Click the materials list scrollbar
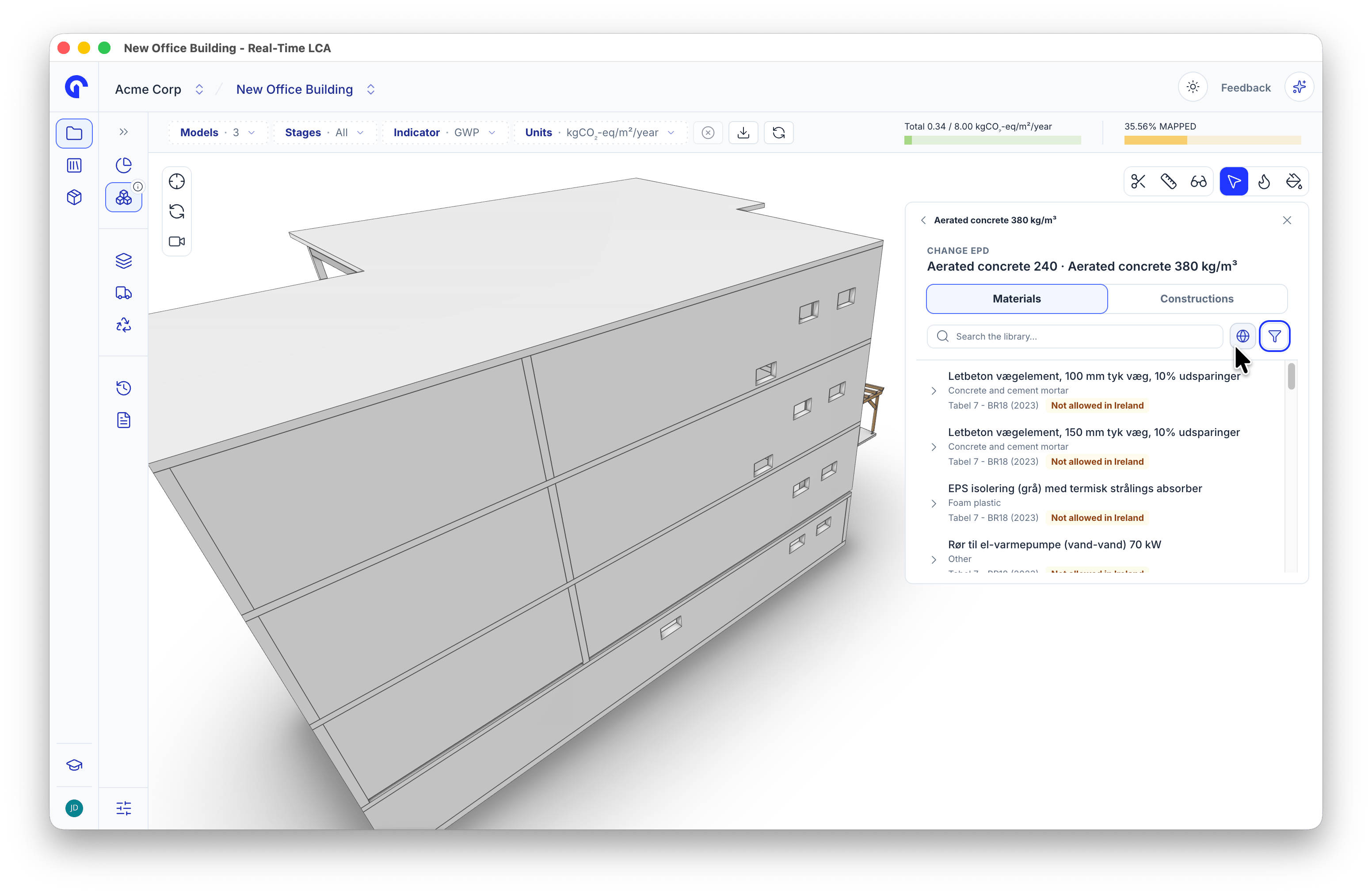 1291,376
